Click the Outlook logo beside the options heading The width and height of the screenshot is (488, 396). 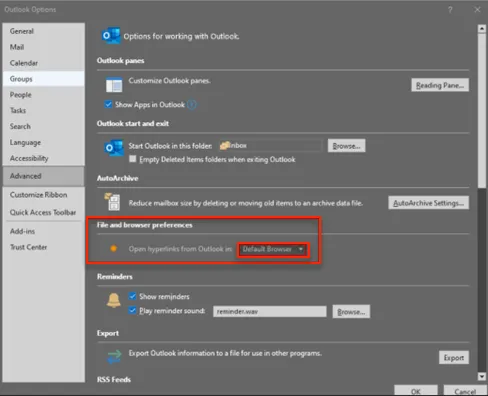111,36
